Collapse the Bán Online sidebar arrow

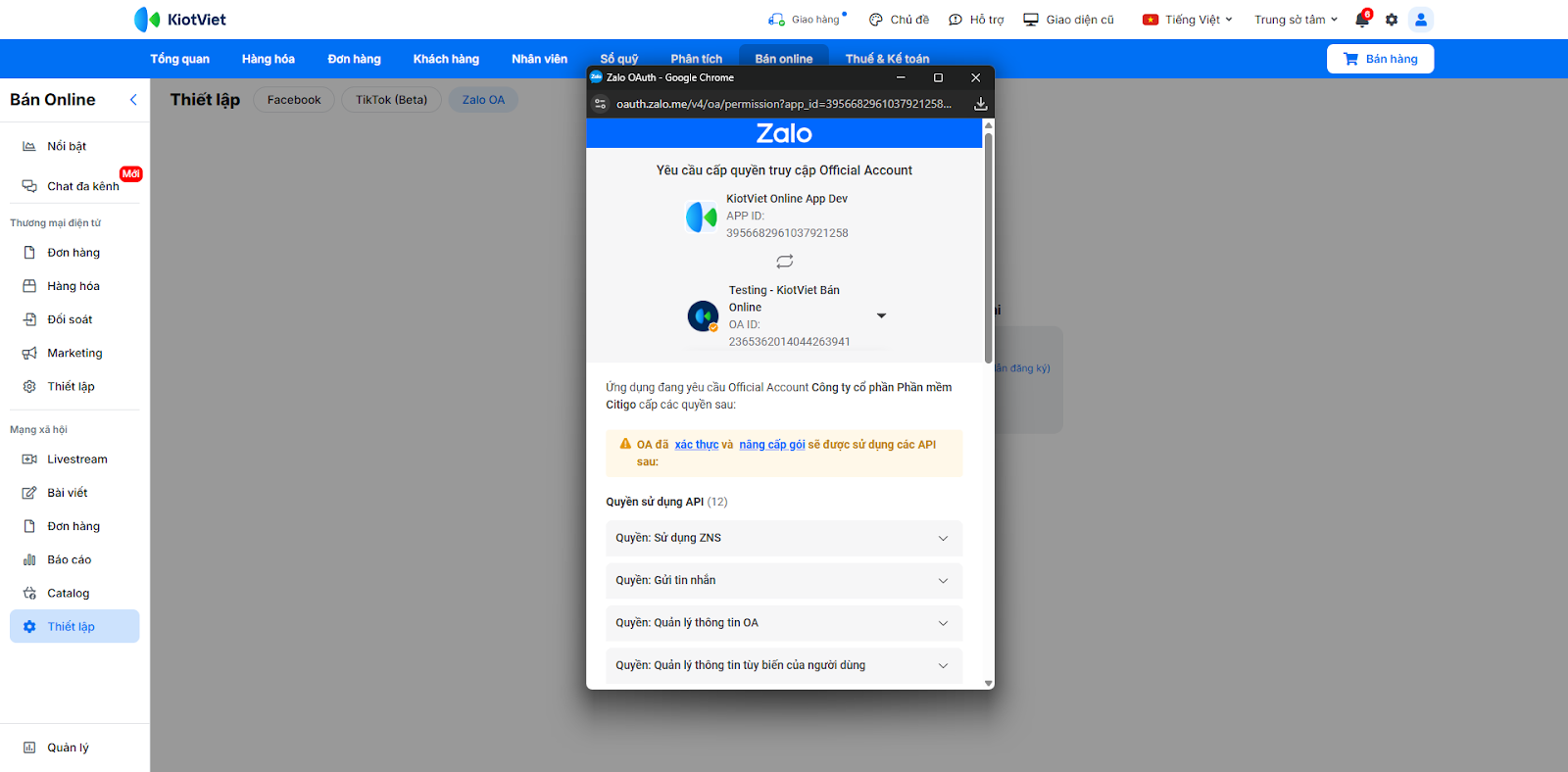click(133, 100)
